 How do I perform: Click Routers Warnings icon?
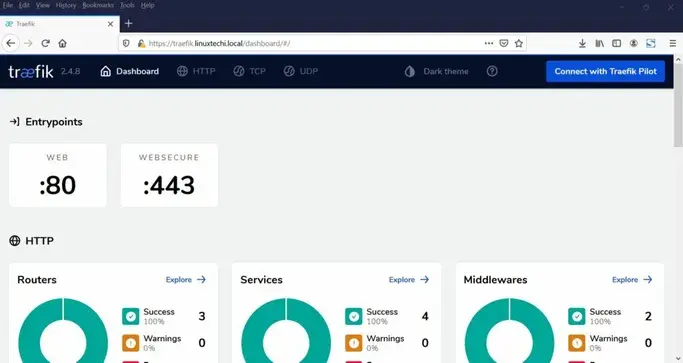coord(130,343)
